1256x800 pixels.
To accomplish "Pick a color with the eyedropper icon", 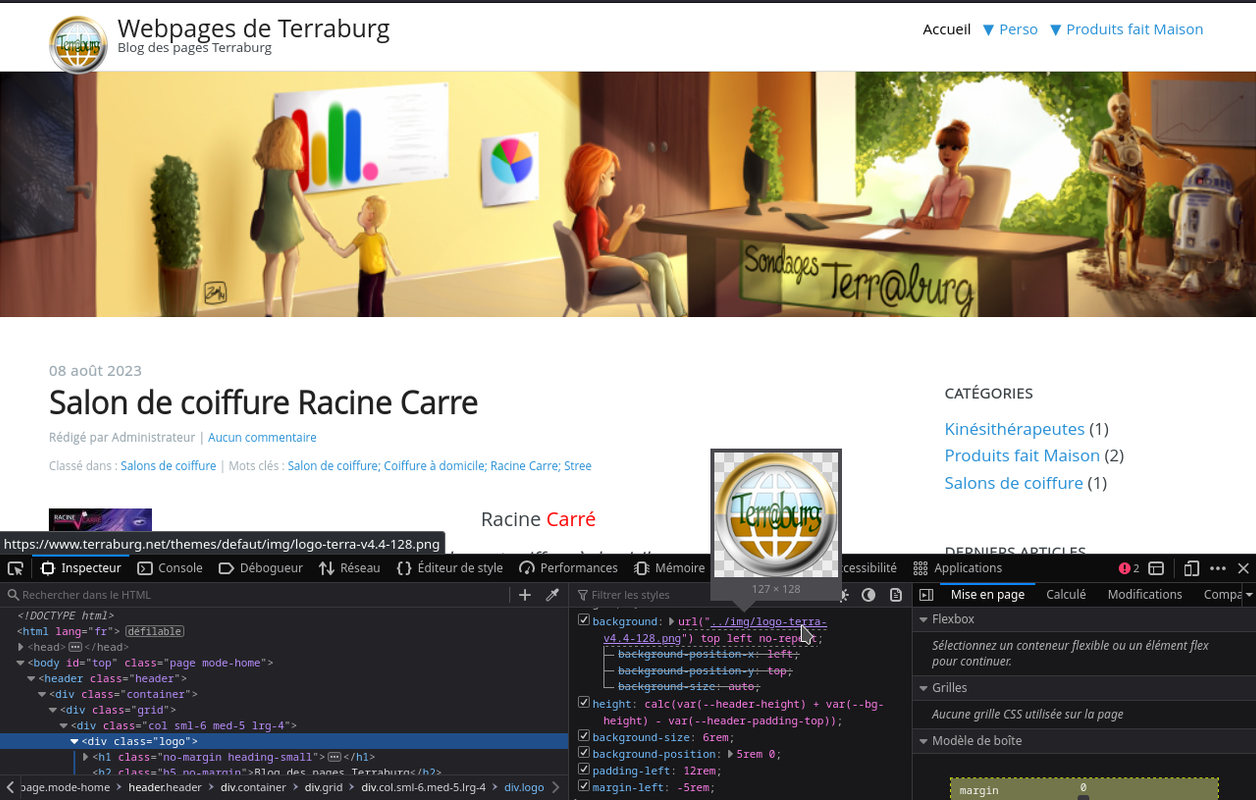I will (x=552, y=595).
